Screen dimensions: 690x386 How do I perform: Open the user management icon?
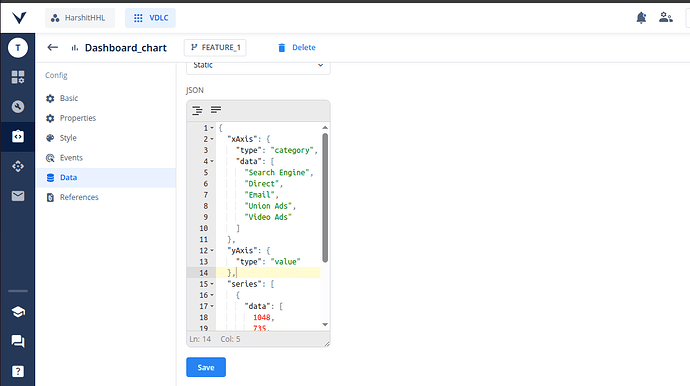(665, 18)
